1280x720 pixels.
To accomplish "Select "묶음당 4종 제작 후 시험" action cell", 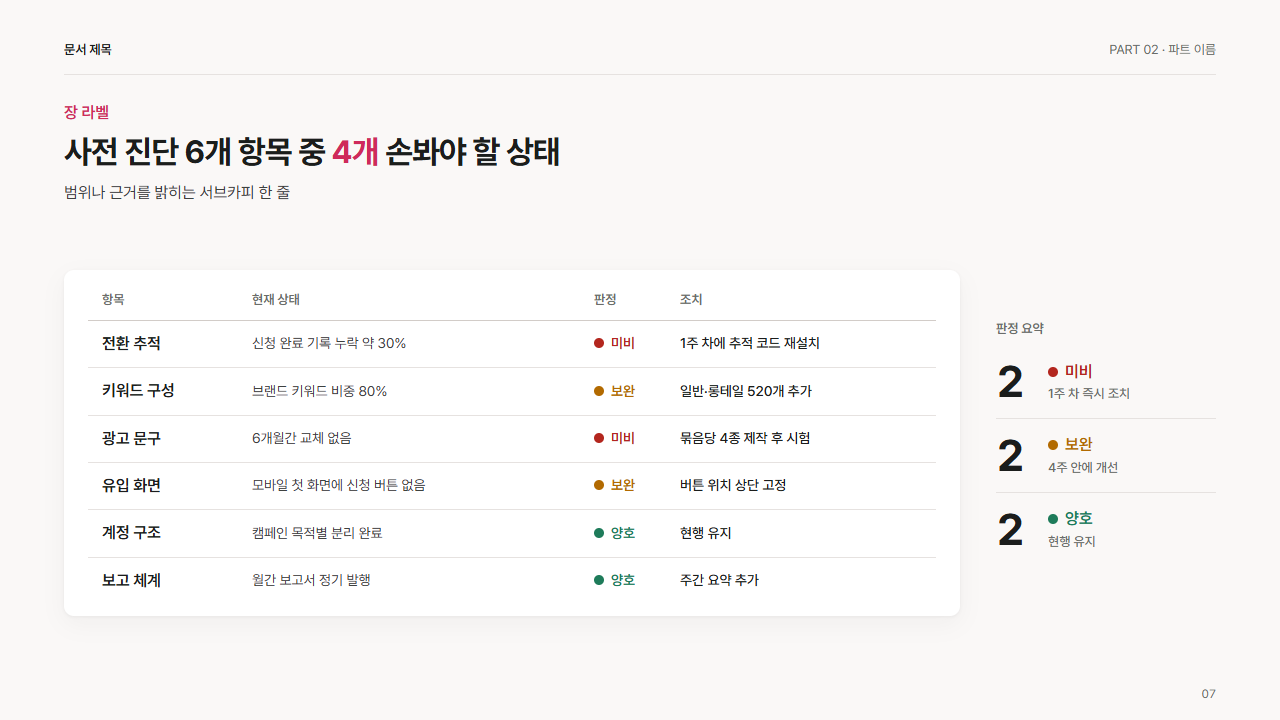I will click(x=745, y=438).
